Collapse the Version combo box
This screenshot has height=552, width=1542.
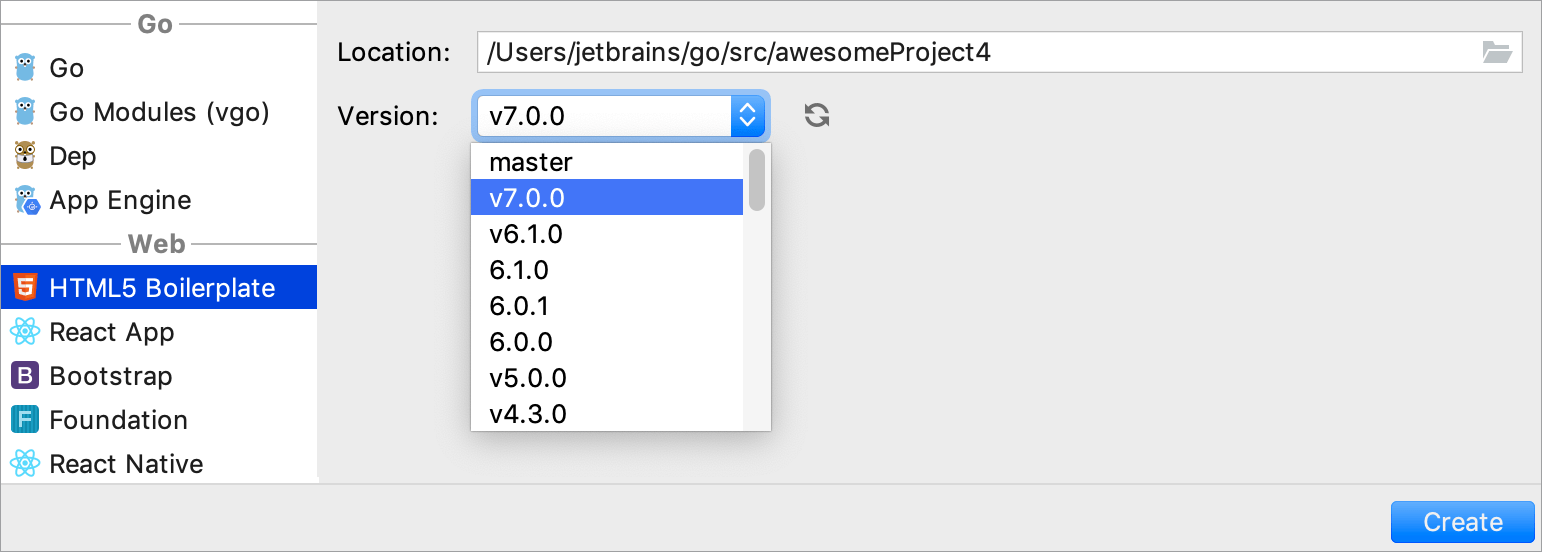pyautogui.click(x=746, y=116)
